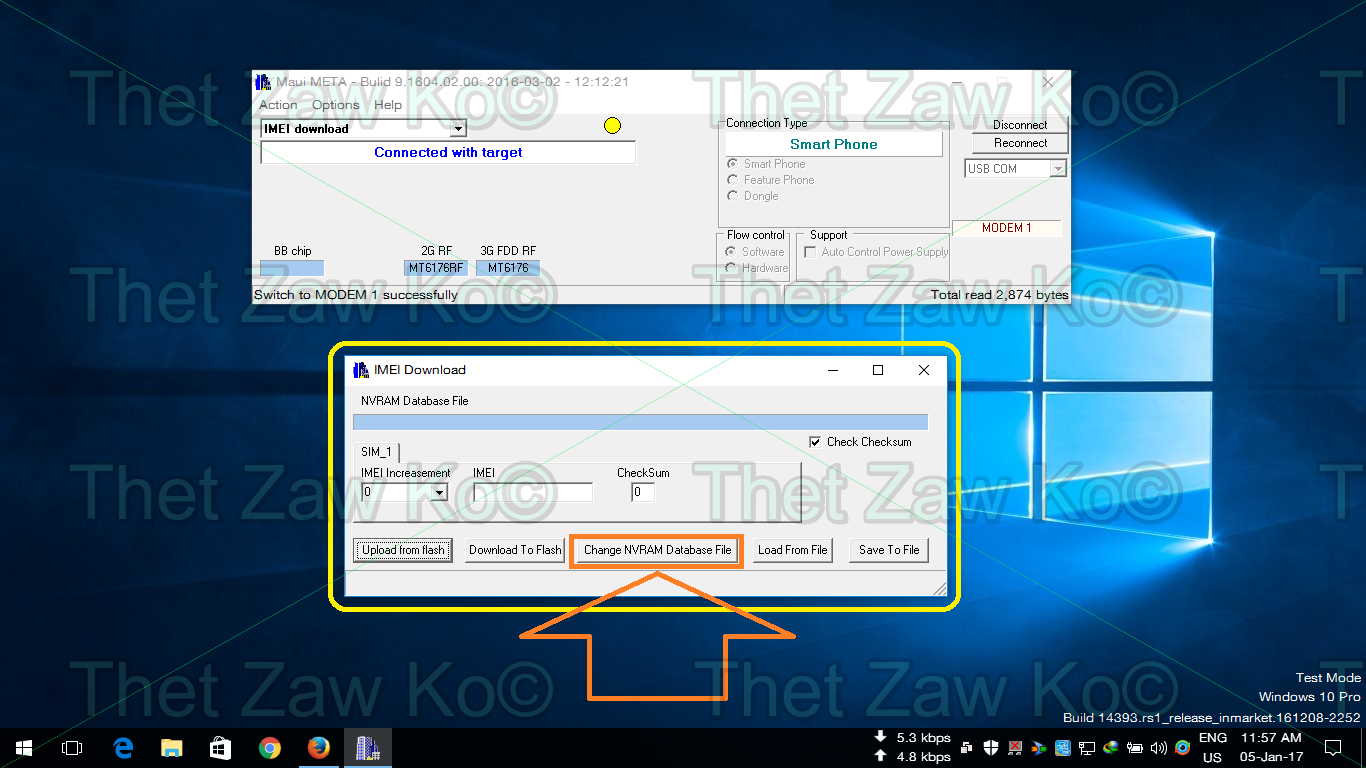The image size is (1366, 768).
Task: Select the SIM_1 tab
Action: click(377, 452)
